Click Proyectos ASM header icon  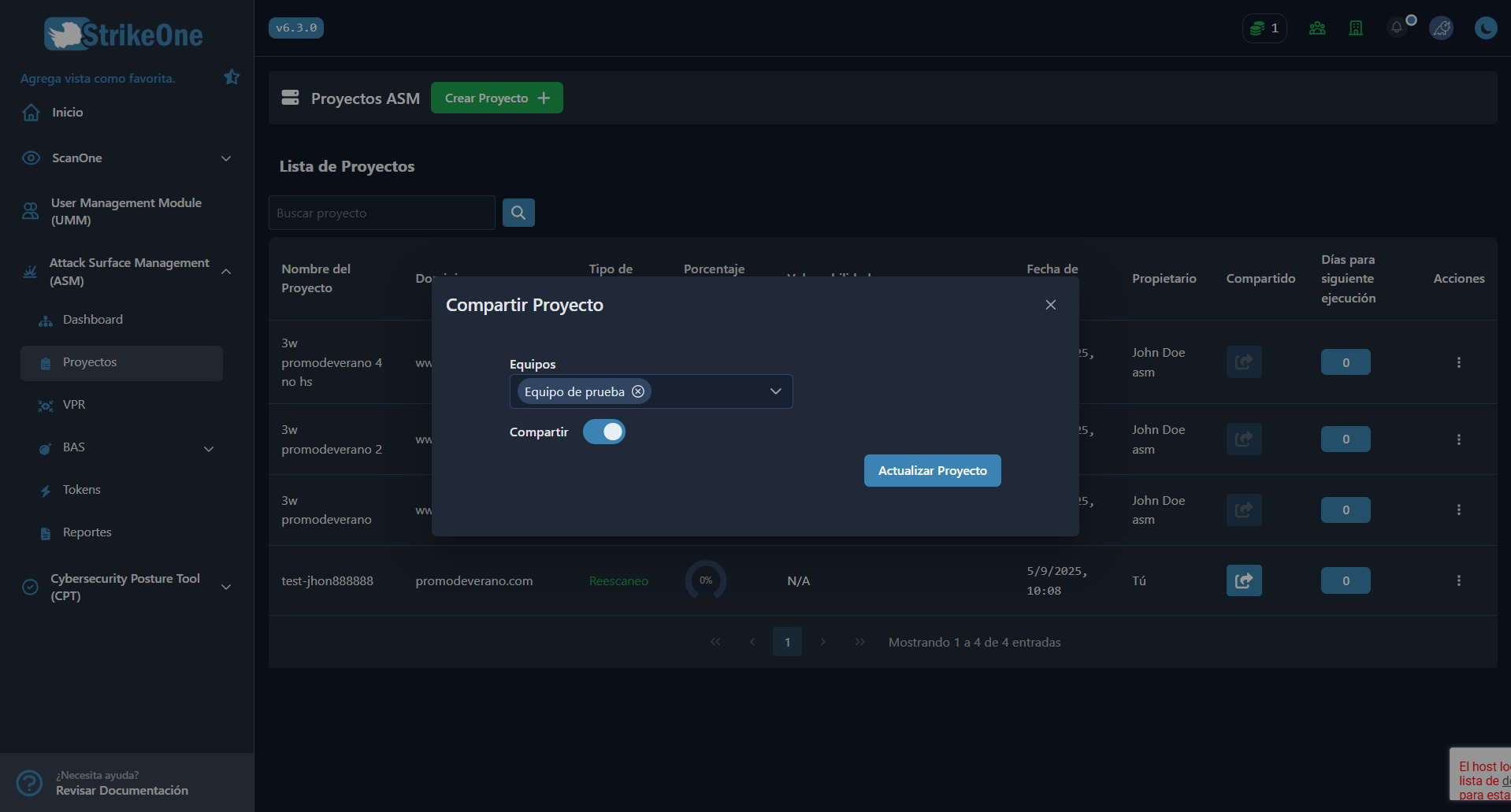[x=291, y=98]
